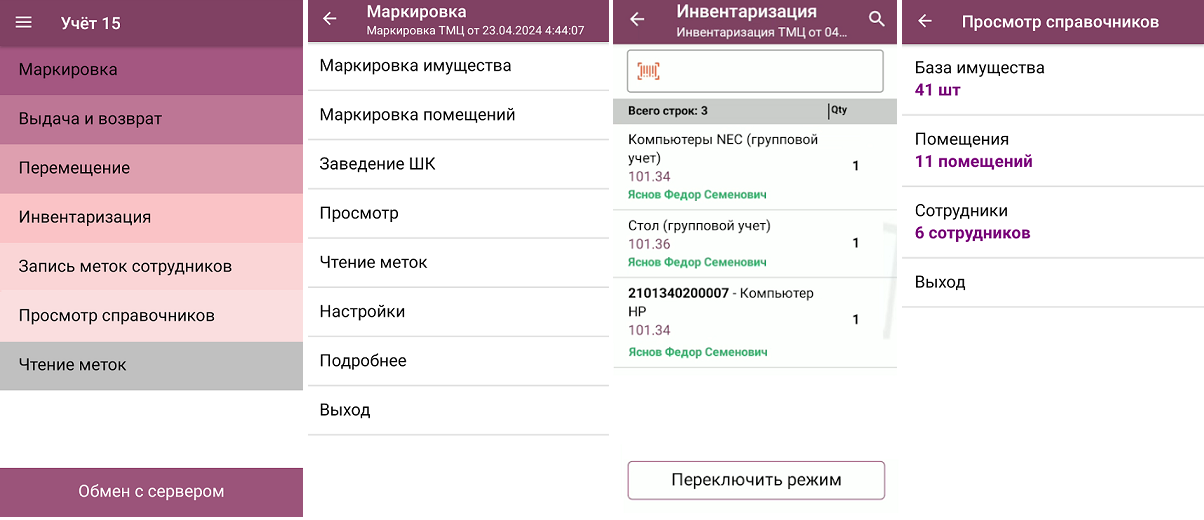Open the Маркировка menu item
The width and height of the screenshot is (1204, 520).
[x=151, y=70]
